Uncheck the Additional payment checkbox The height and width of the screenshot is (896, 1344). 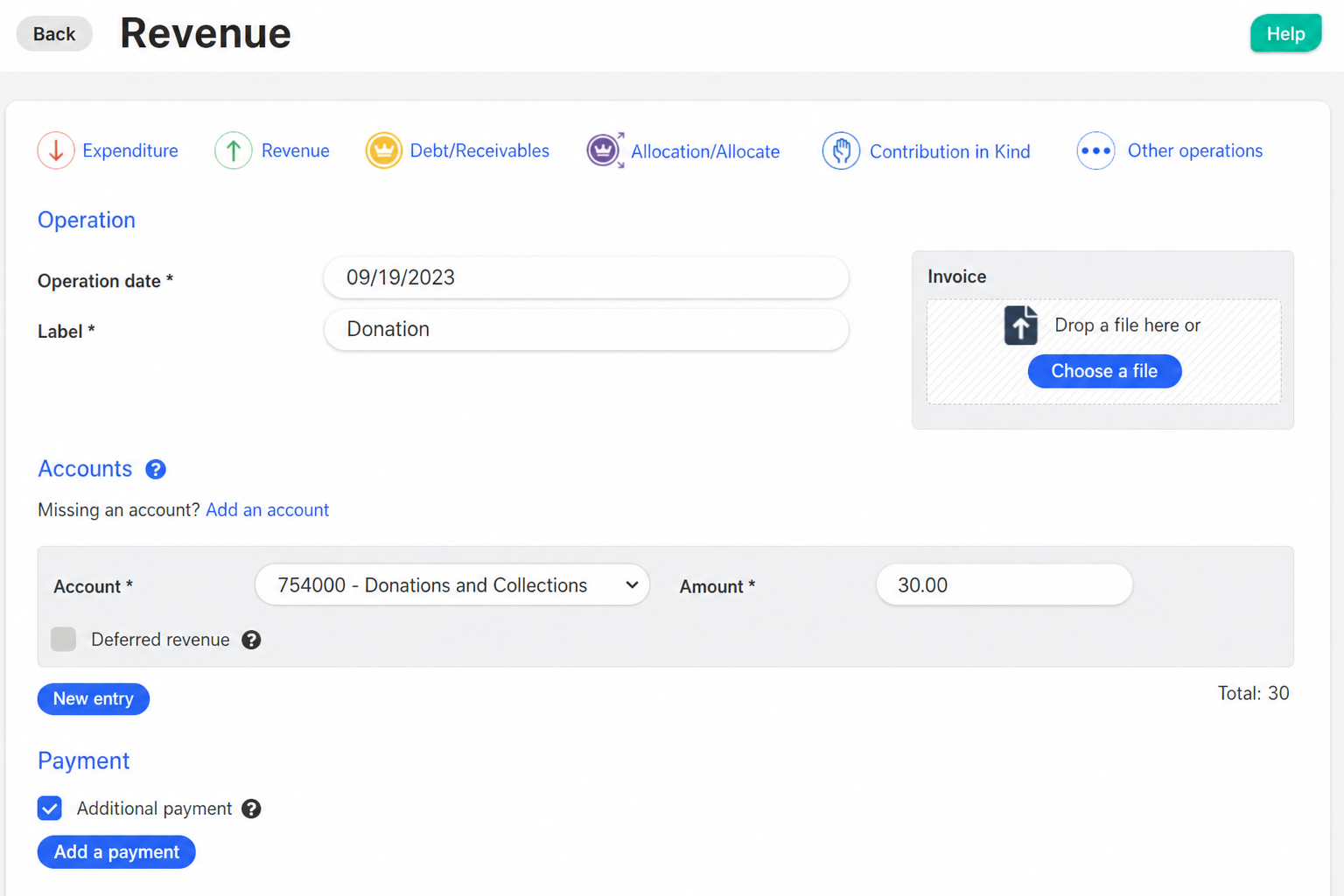pyautogui.click(x=50, y=808)
